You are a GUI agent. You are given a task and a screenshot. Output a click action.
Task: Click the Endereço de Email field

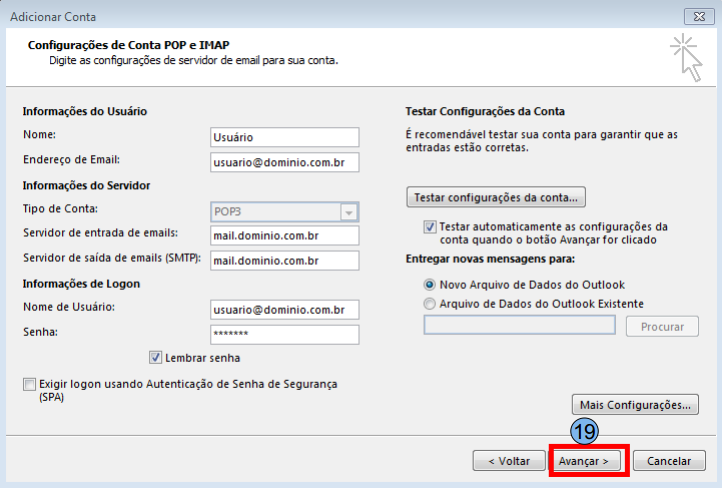pos(284,162)
